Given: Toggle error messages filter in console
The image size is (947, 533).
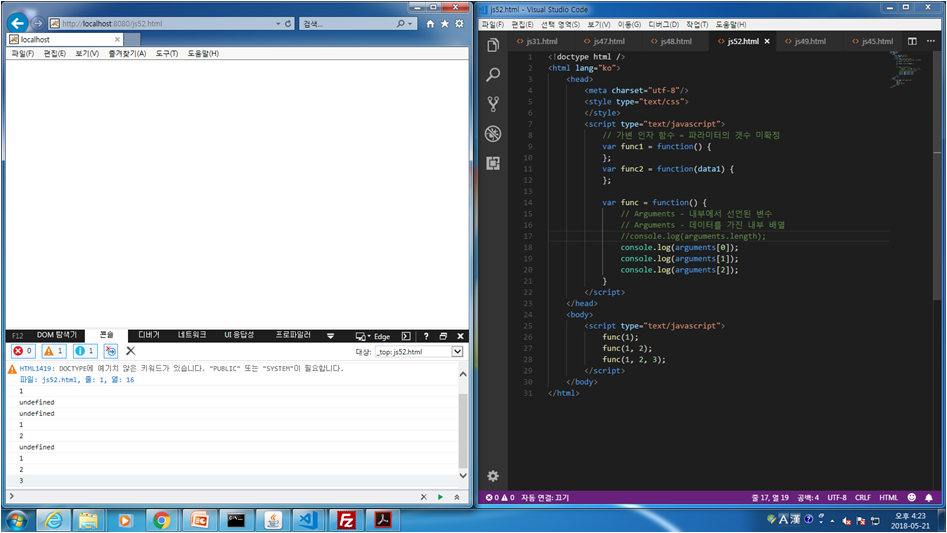Looking at the screenshot, I should 23,351.
